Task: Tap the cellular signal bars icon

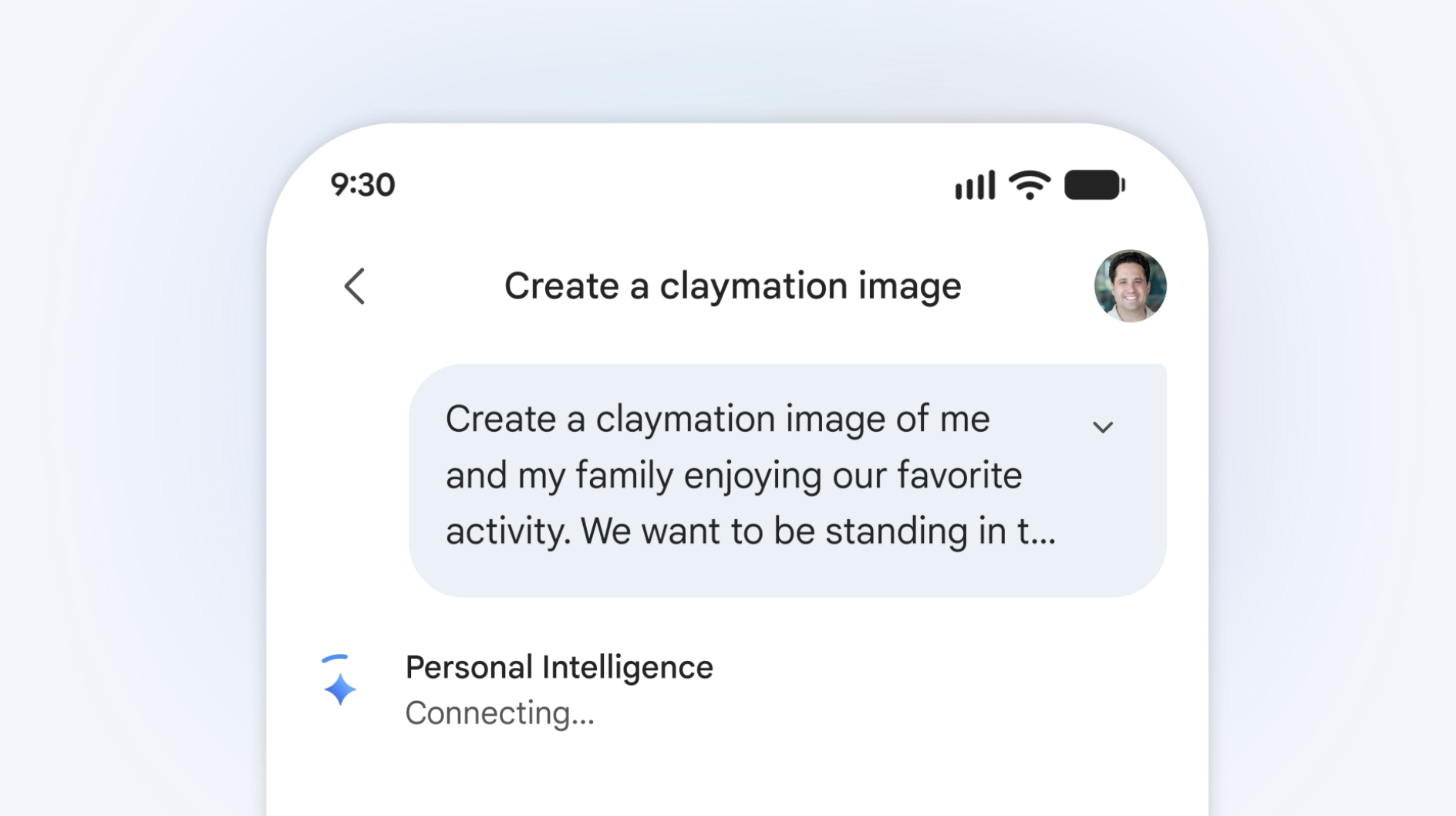Action: coord(975,186)
